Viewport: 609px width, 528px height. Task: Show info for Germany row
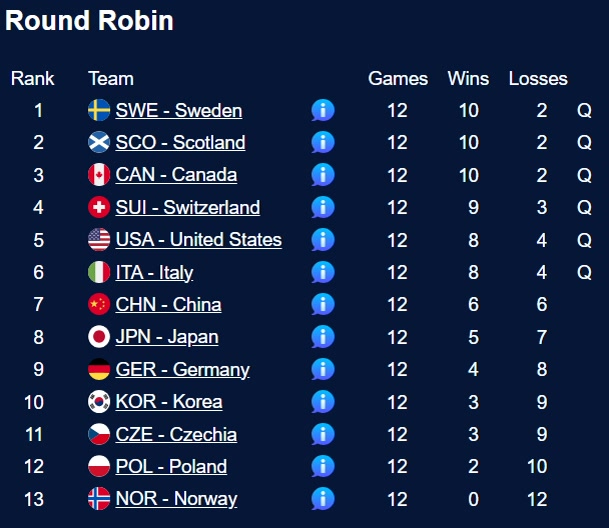pyautogui.click(x=322, y=369)
